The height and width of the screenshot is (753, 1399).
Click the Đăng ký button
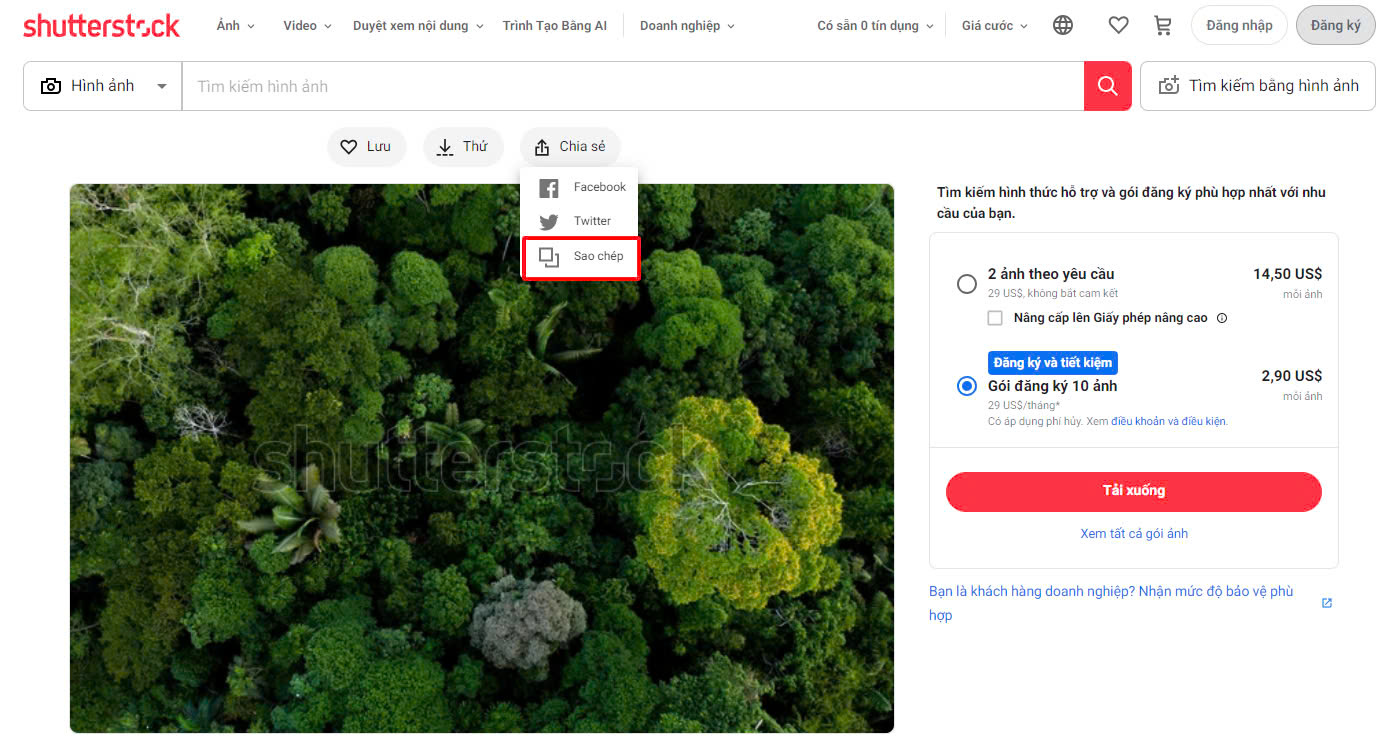coord(1335,25)
